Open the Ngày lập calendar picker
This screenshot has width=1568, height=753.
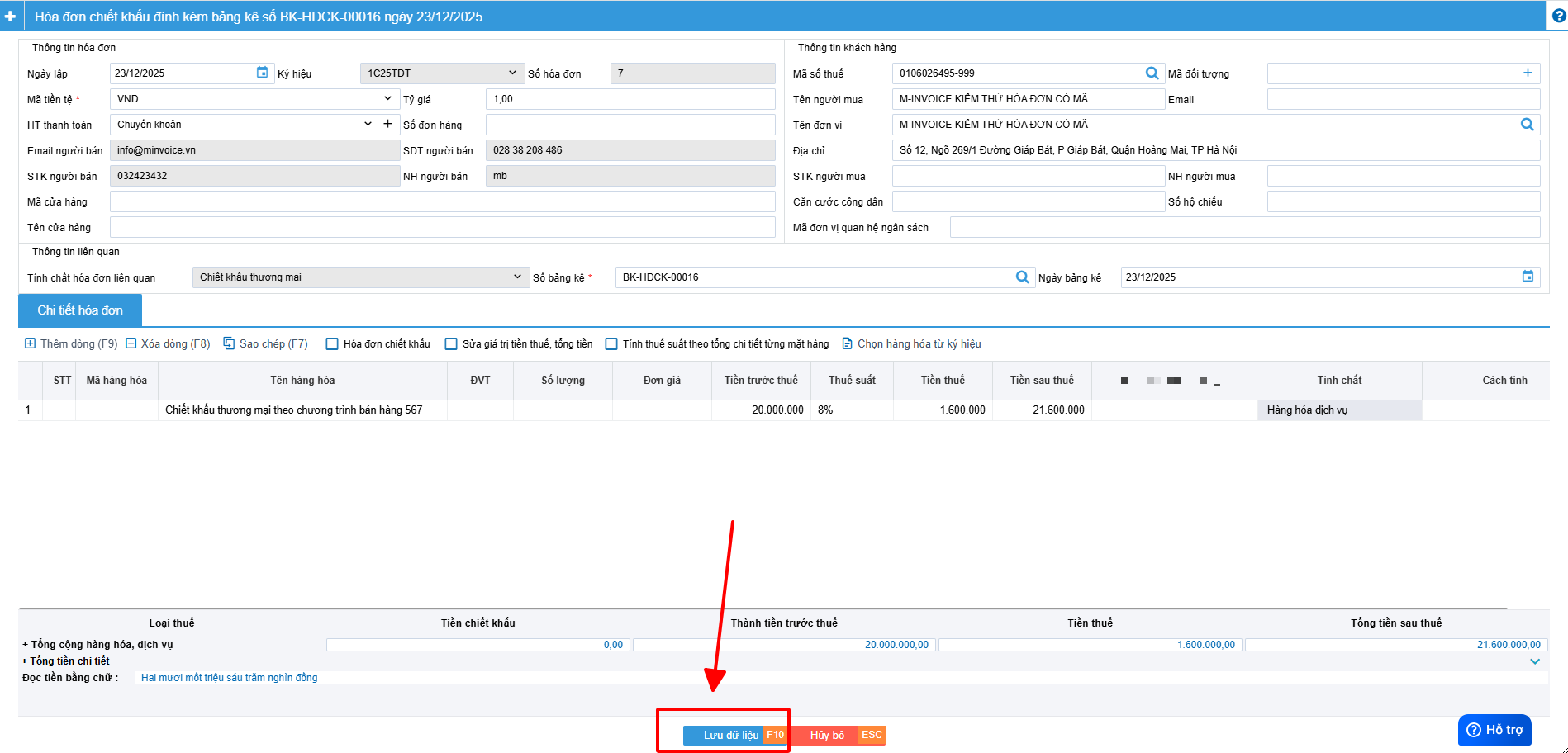tap(262, 73)
